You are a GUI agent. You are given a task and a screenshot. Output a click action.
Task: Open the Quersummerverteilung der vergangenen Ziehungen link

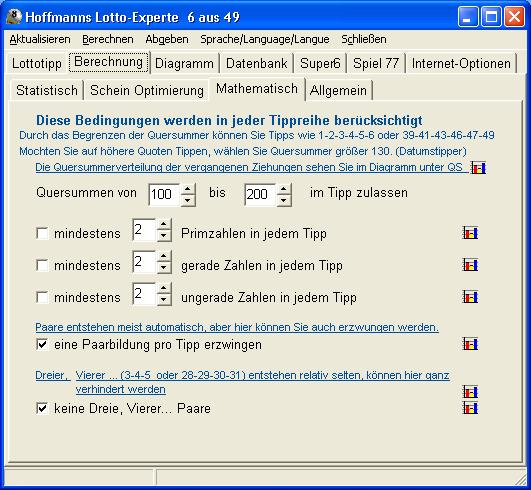point(249,167)
